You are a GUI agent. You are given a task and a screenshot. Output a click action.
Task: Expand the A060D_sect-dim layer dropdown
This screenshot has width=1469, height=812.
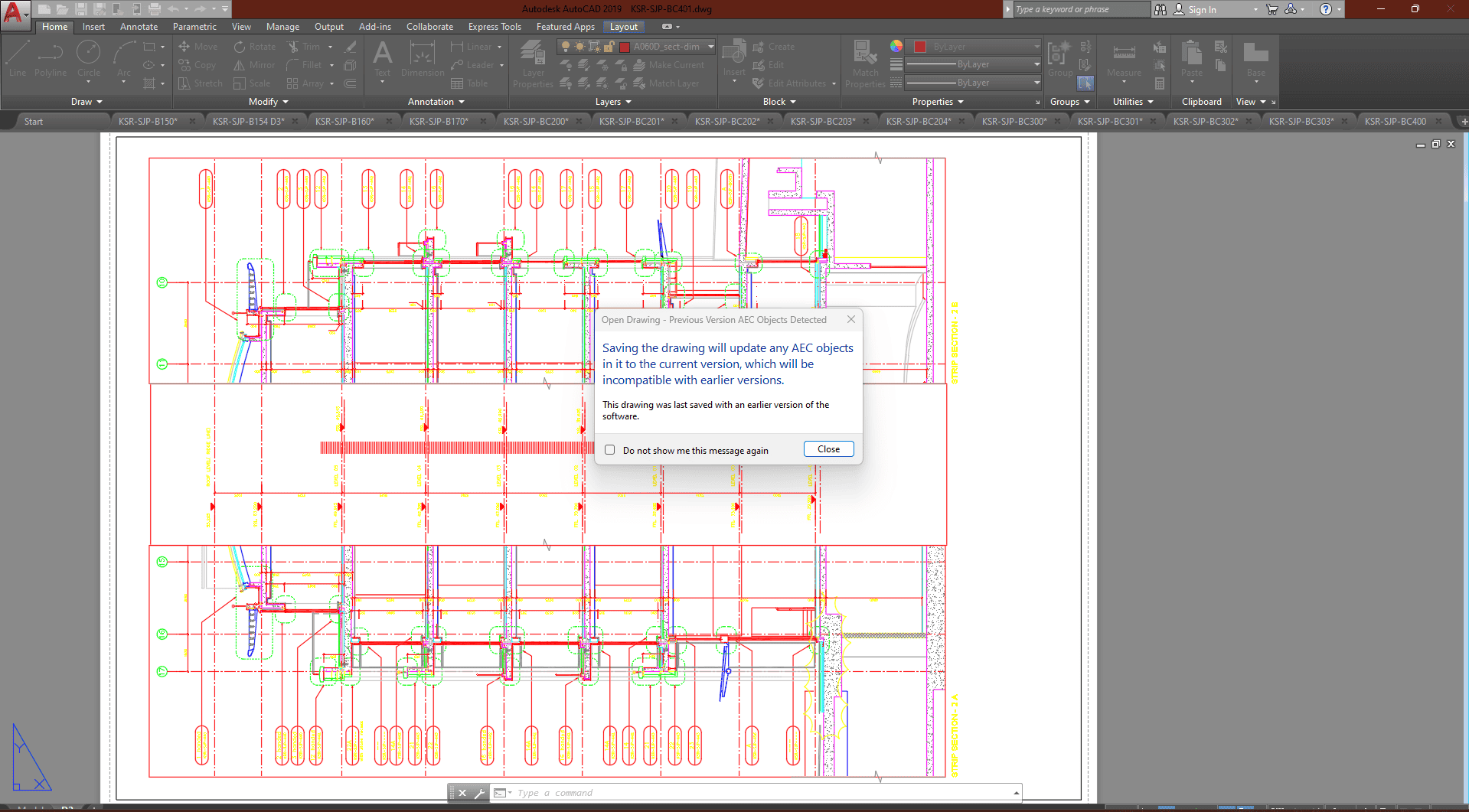tap(710, 47)
